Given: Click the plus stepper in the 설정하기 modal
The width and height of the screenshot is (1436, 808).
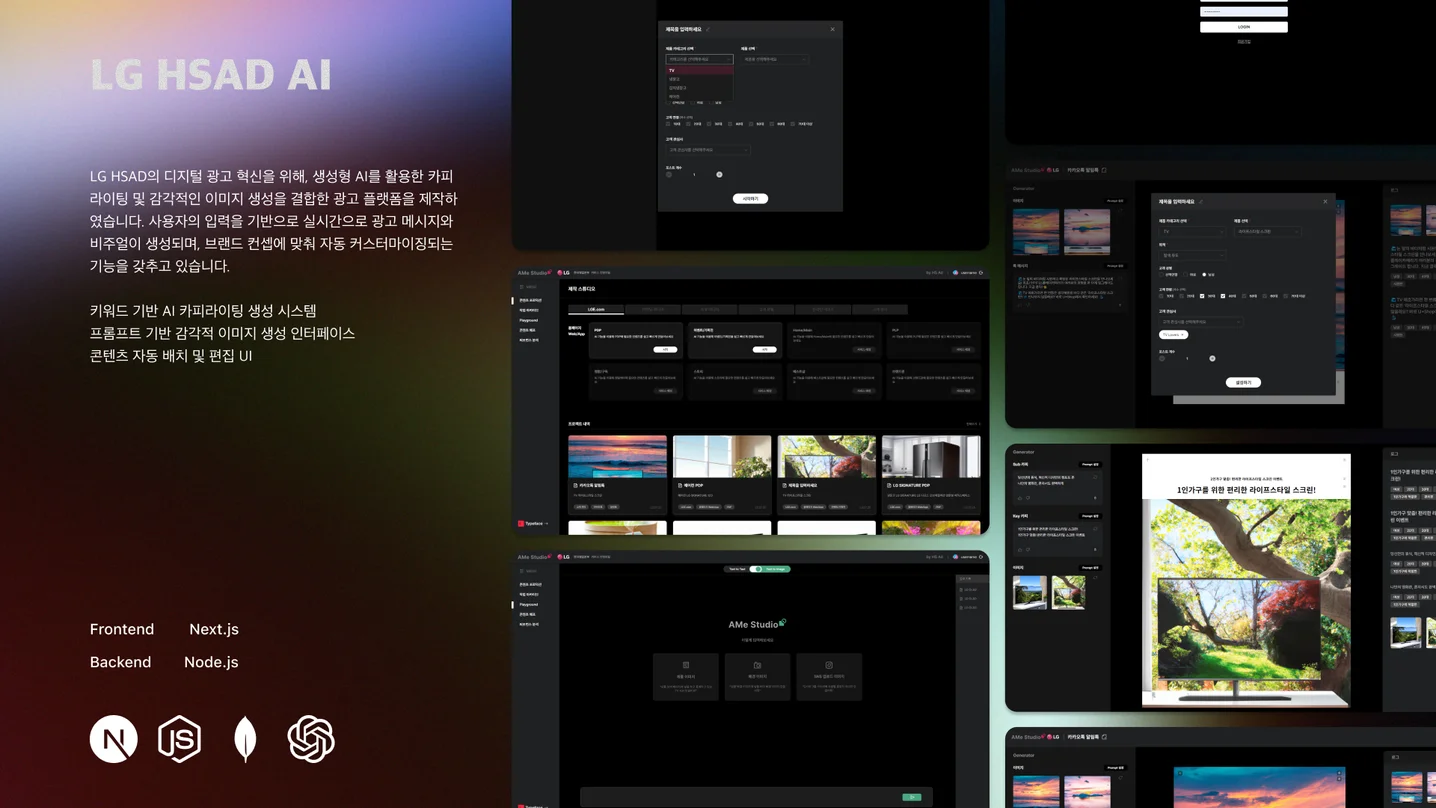Looking at the screenshot, I should 1212,358.
